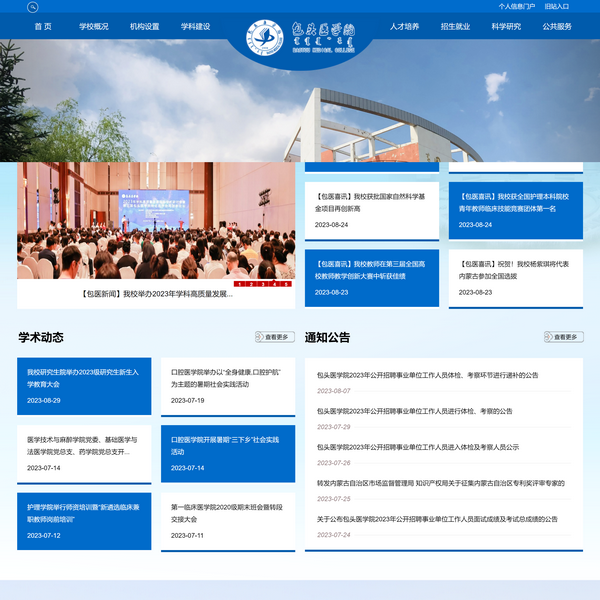Open the 个人信息门户 link

click(516, 6)
